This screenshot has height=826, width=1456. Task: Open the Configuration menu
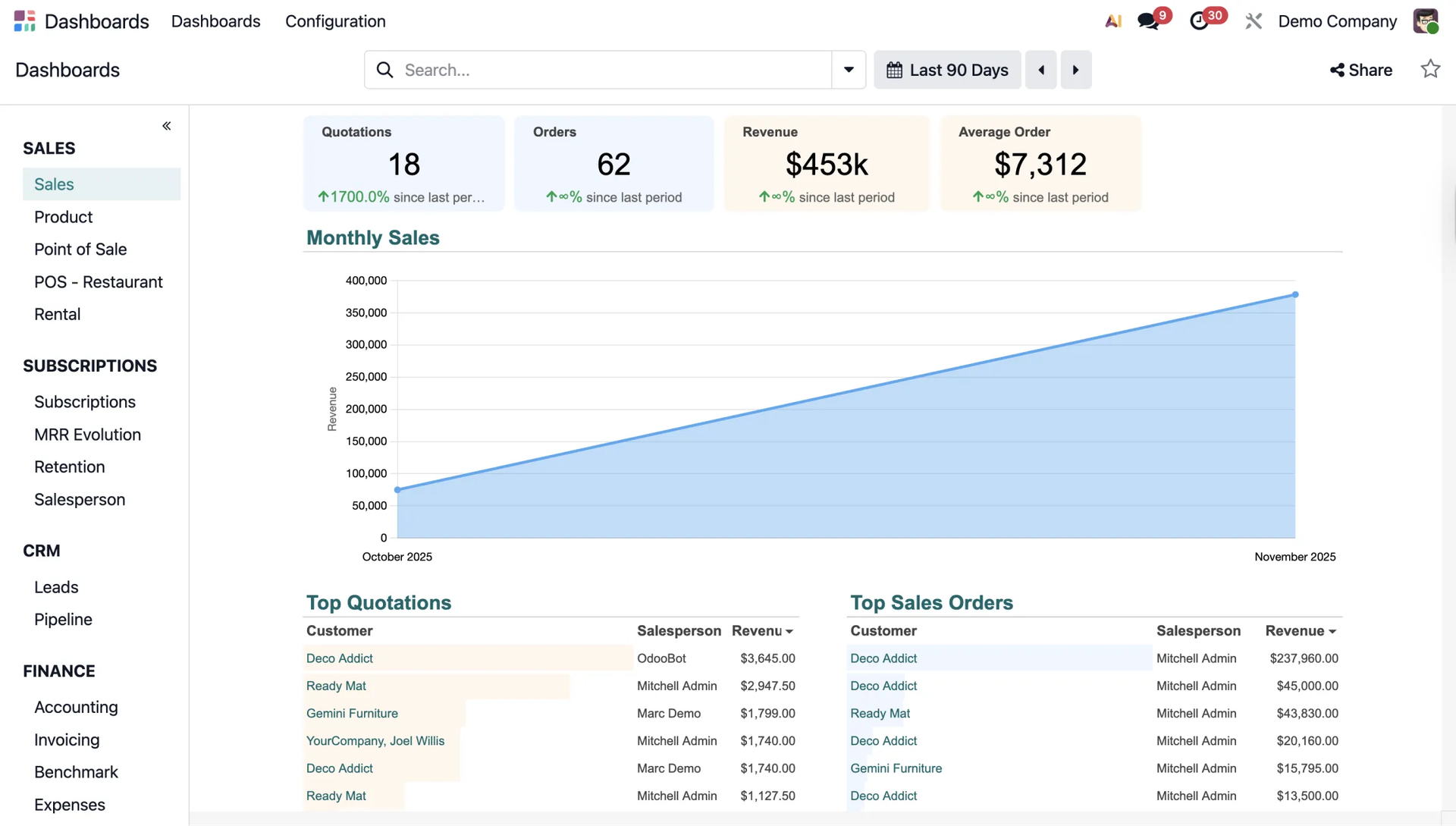335,21
